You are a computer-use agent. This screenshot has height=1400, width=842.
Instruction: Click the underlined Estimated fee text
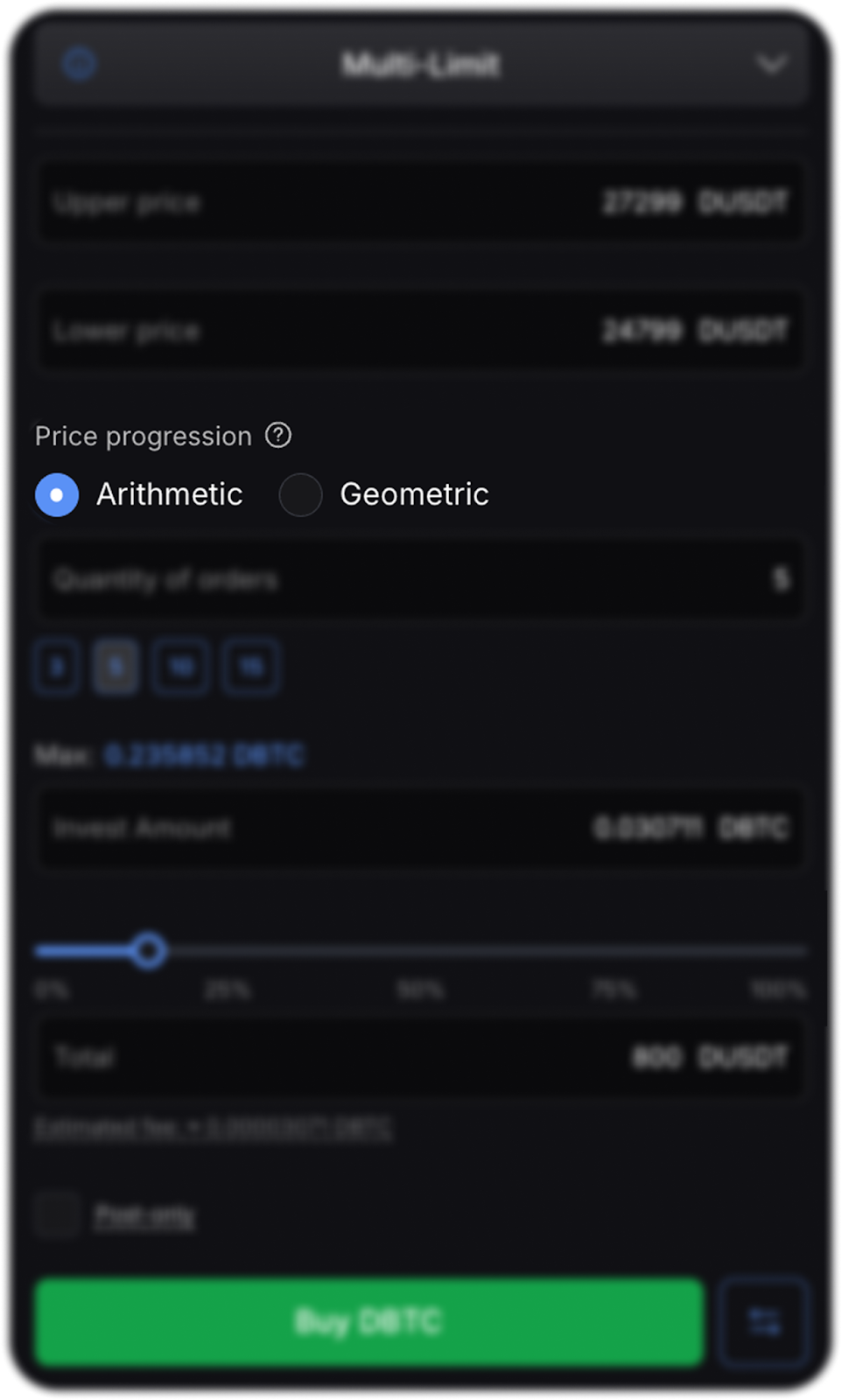point(214,1129)
